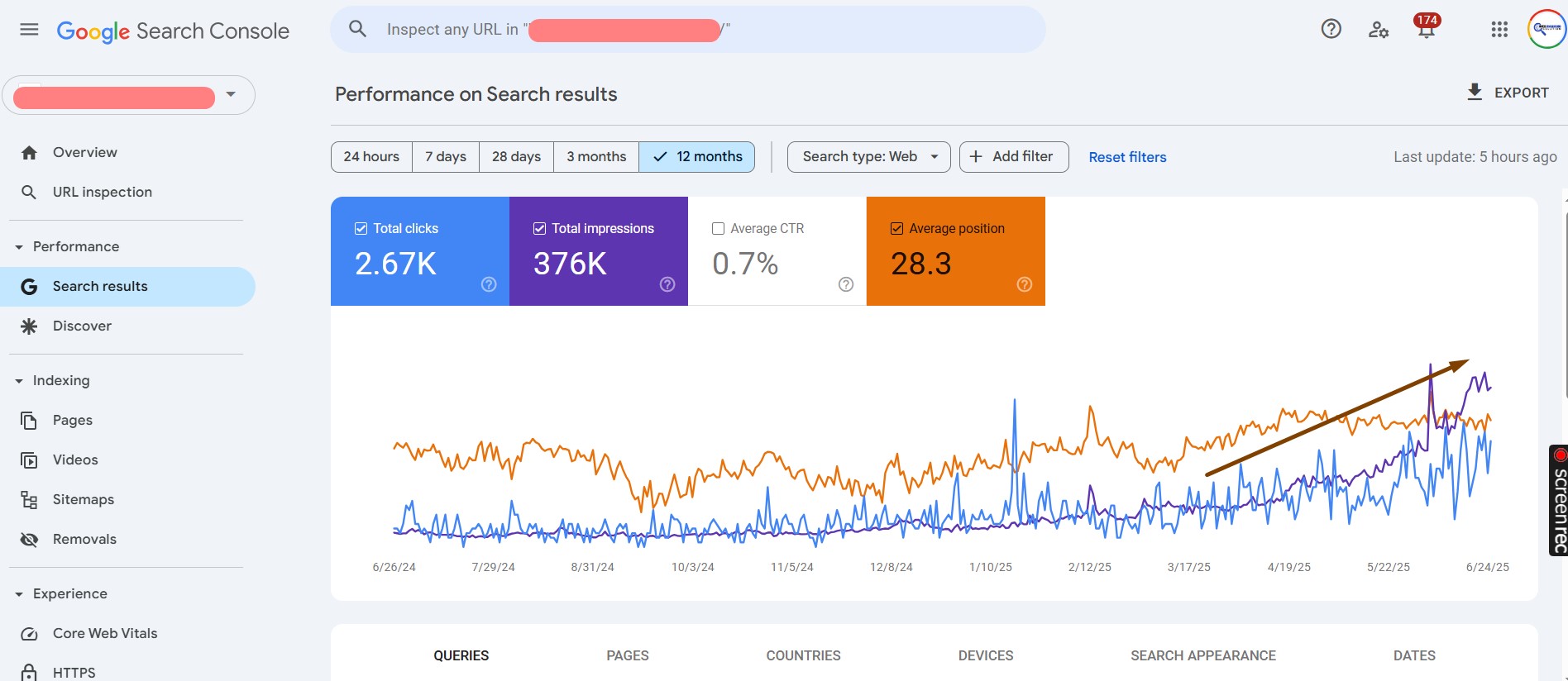The width and height of the screenshot is (1568, 681).
Task: Click the Inspect any URL search field
Action: tap(688, 30)
